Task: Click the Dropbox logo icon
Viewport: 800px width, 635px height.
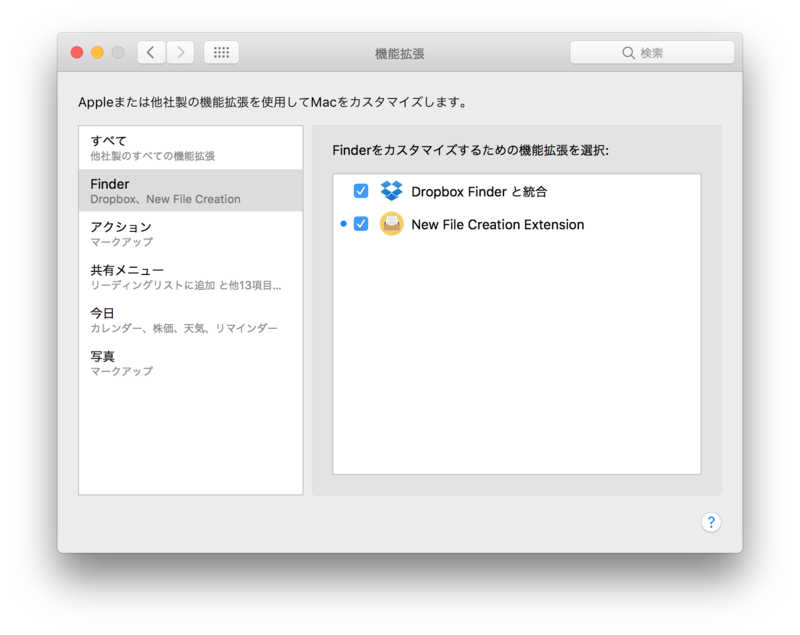Action: (x=391, y=191)
